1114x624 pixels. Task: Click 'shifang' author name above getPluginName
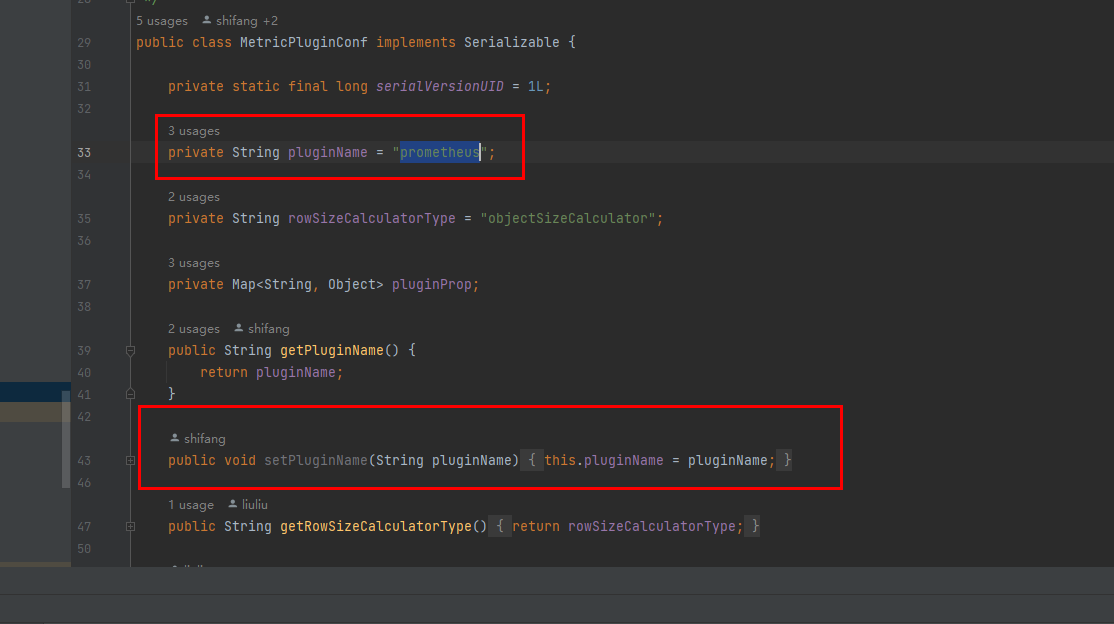point(269,329)
